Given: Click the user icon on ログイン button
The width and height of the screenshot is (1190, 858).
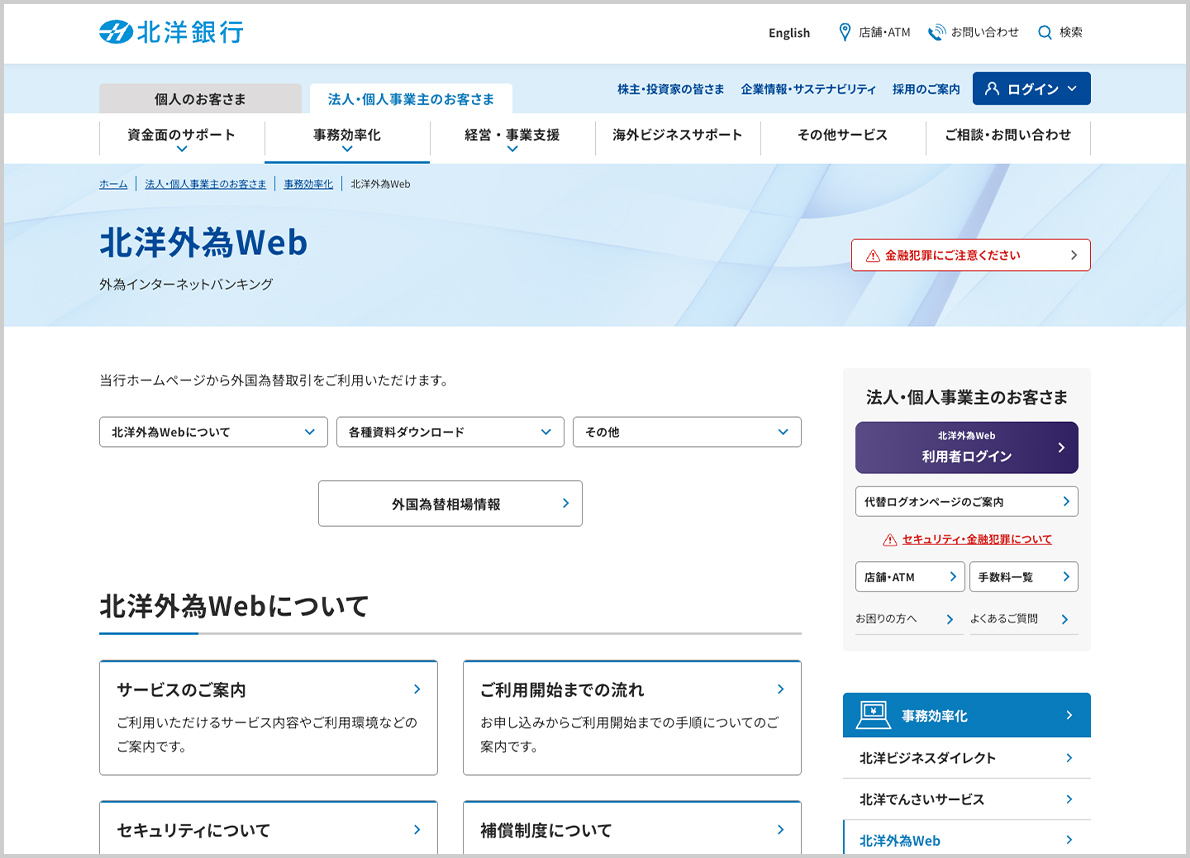Looking at the screenshot, I should point(991,89).
